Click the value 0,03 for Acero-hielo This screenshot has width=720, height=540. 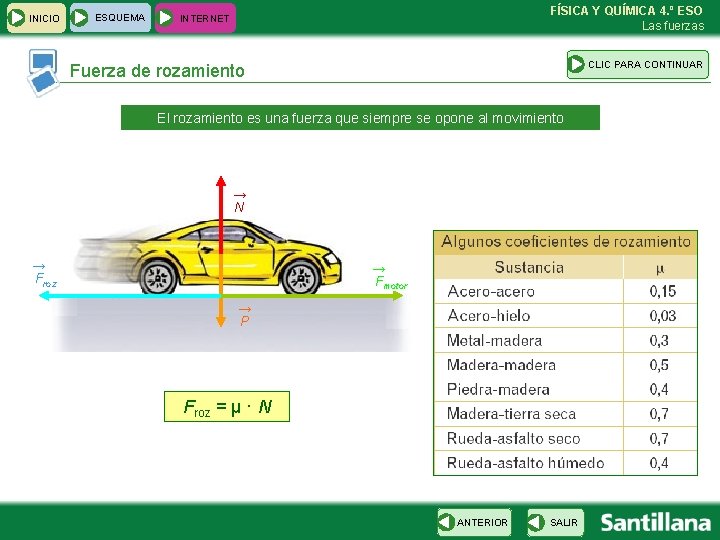[x=663, y=315]
